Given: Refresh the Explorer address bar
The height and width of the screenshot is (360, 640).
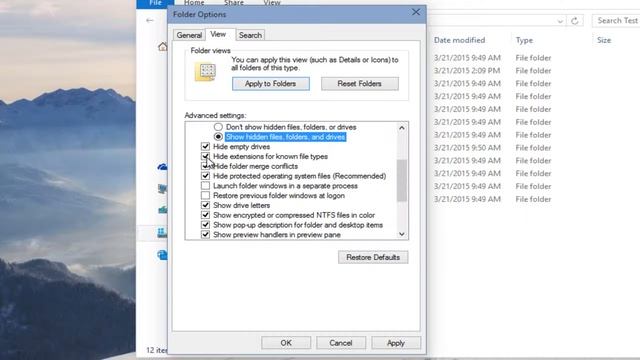Looking at the screenshot, I should (x=575, y=20).
